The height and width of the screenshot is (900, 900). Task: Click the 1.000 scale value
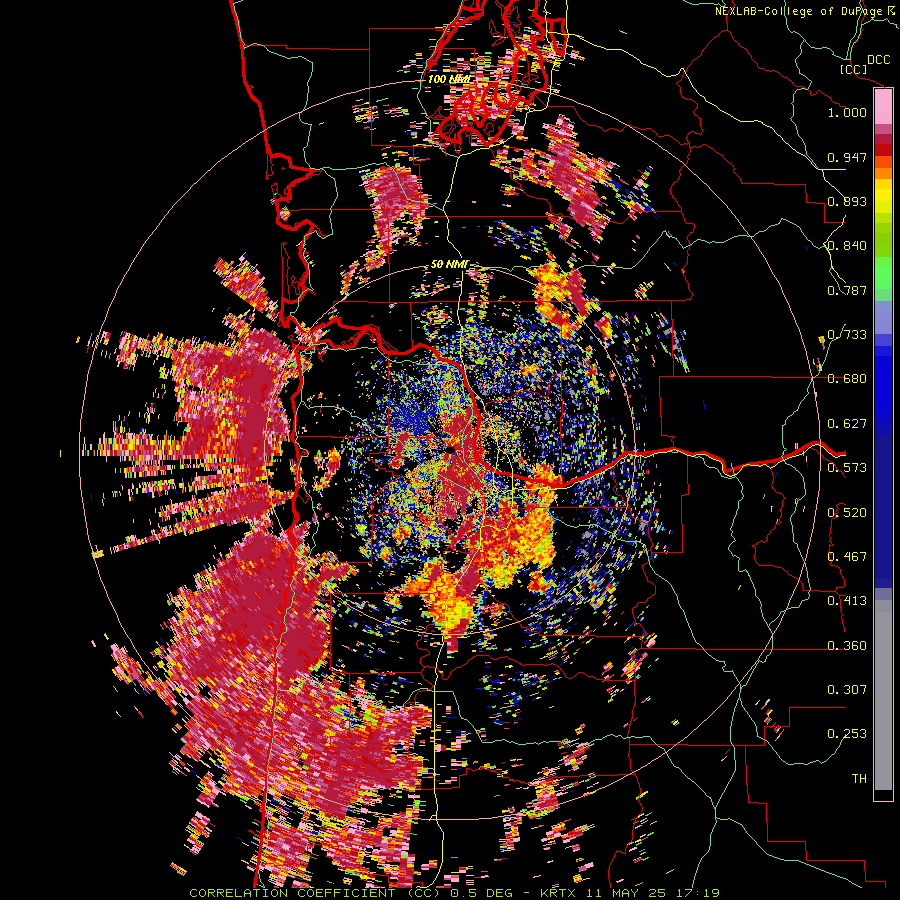(x=847, y=112)
